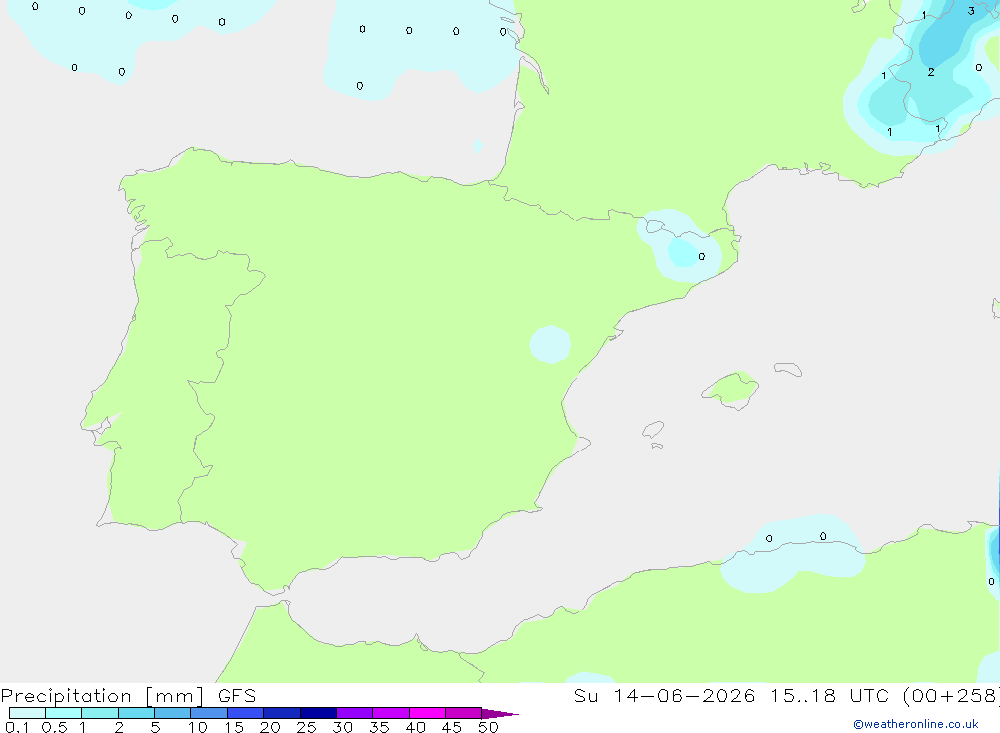
Task: Click the legend label '25'
Action: [x=307, y=727]
